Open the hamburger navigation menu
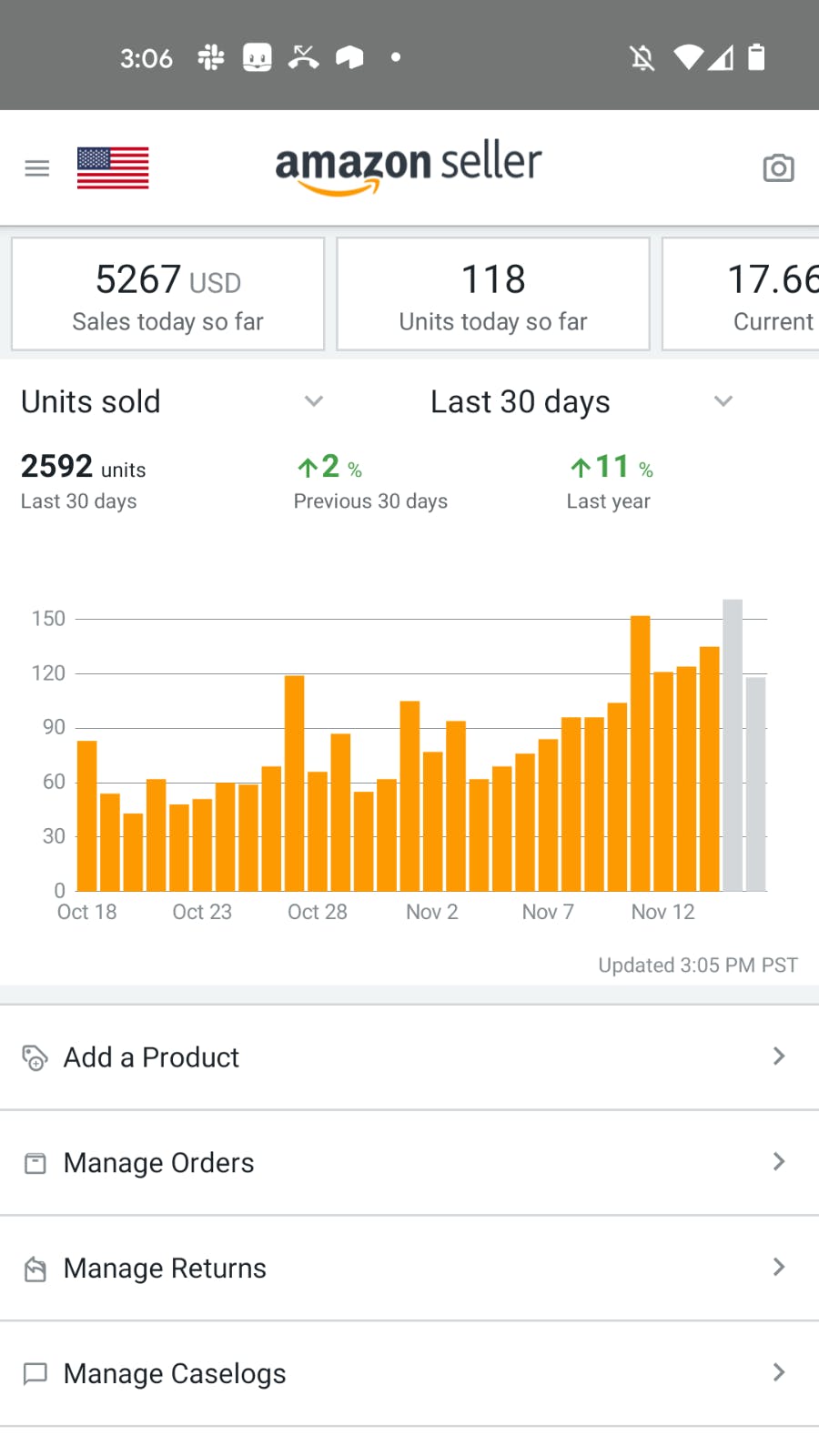Image resolution: width=819 pixels, height=1456 pixels. click(x=37, y=168)
